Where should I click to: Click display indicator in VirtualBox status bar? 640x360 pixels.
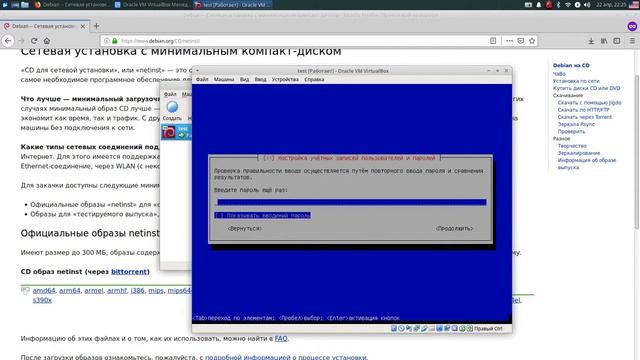pos(439,329)
